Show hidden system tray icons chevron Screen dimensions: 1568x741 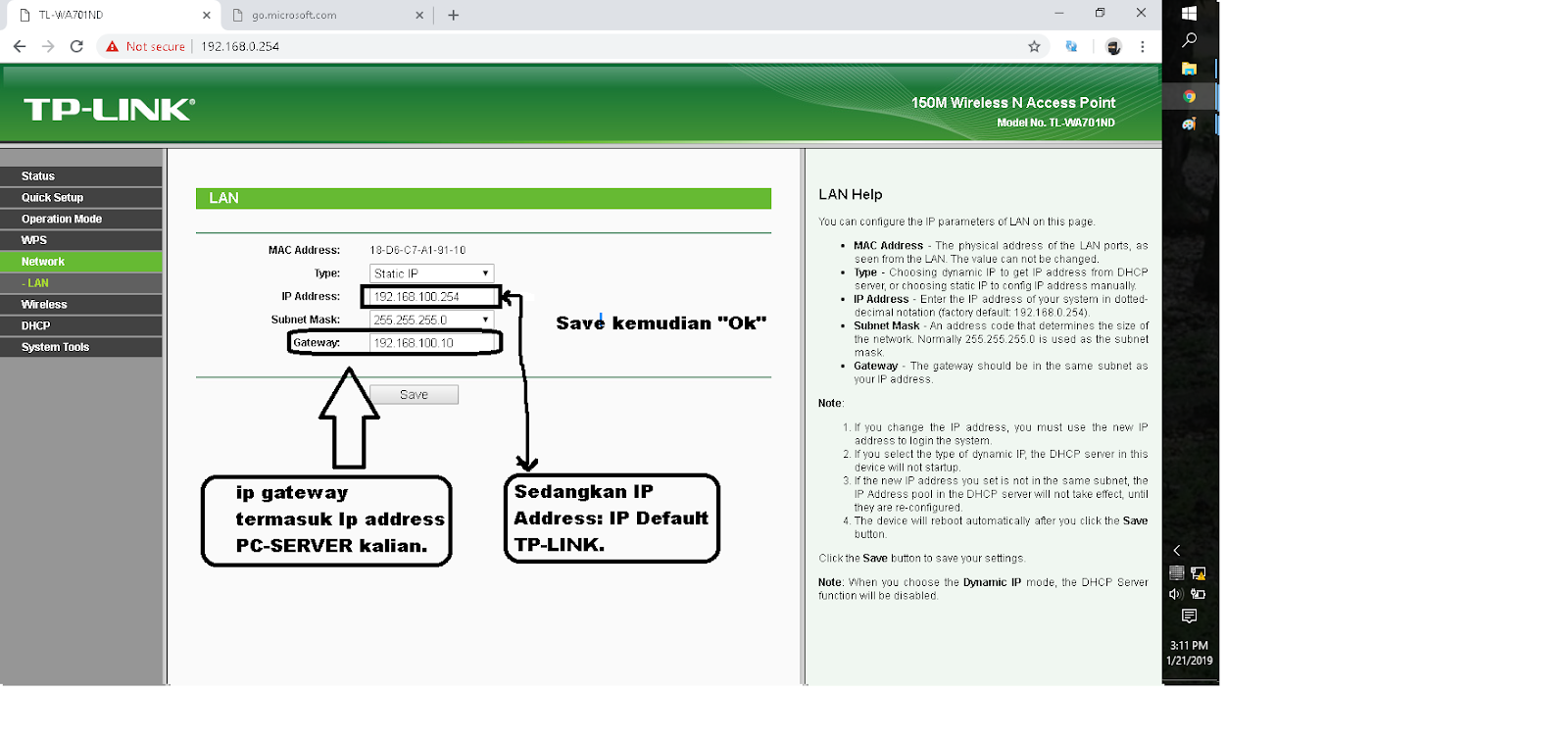click(x=1177, y=551)
